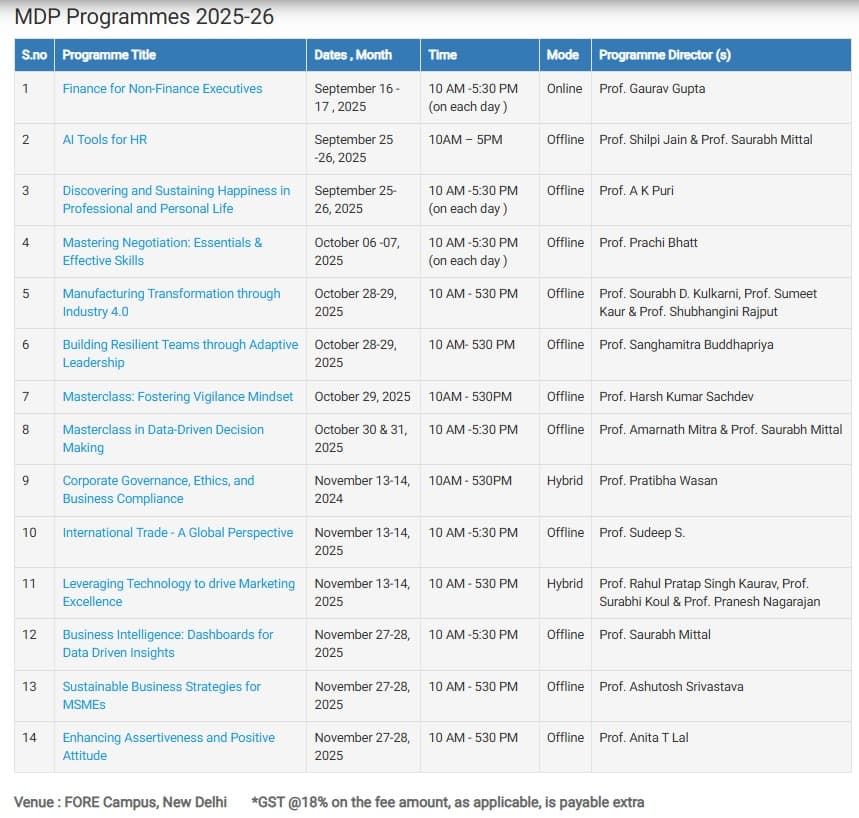This screenshot has width=859, height=818.
Task: Click Discovering and Sustaining Happiness programme link
Action: 176,191
